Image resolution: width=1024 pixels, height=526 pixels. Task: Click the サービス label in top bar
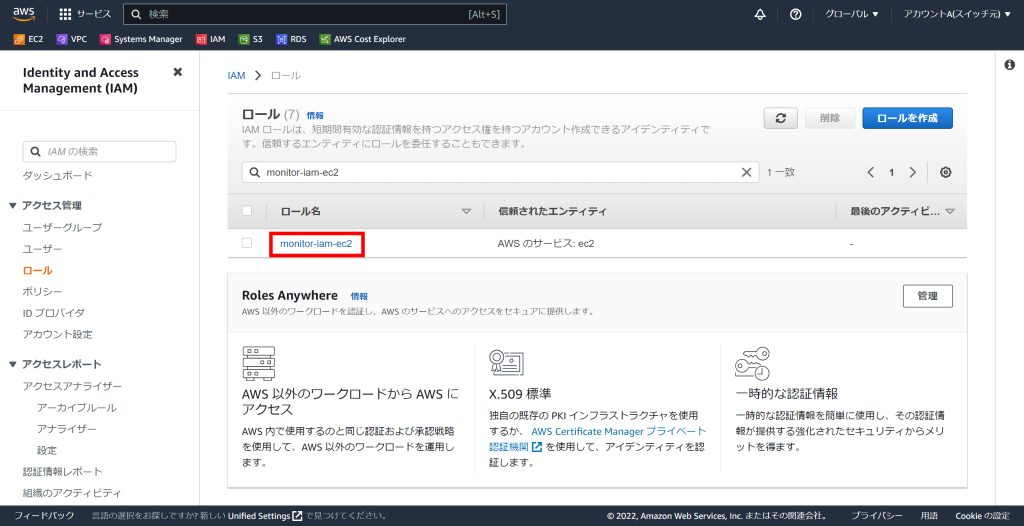click(x=94, y=14)
